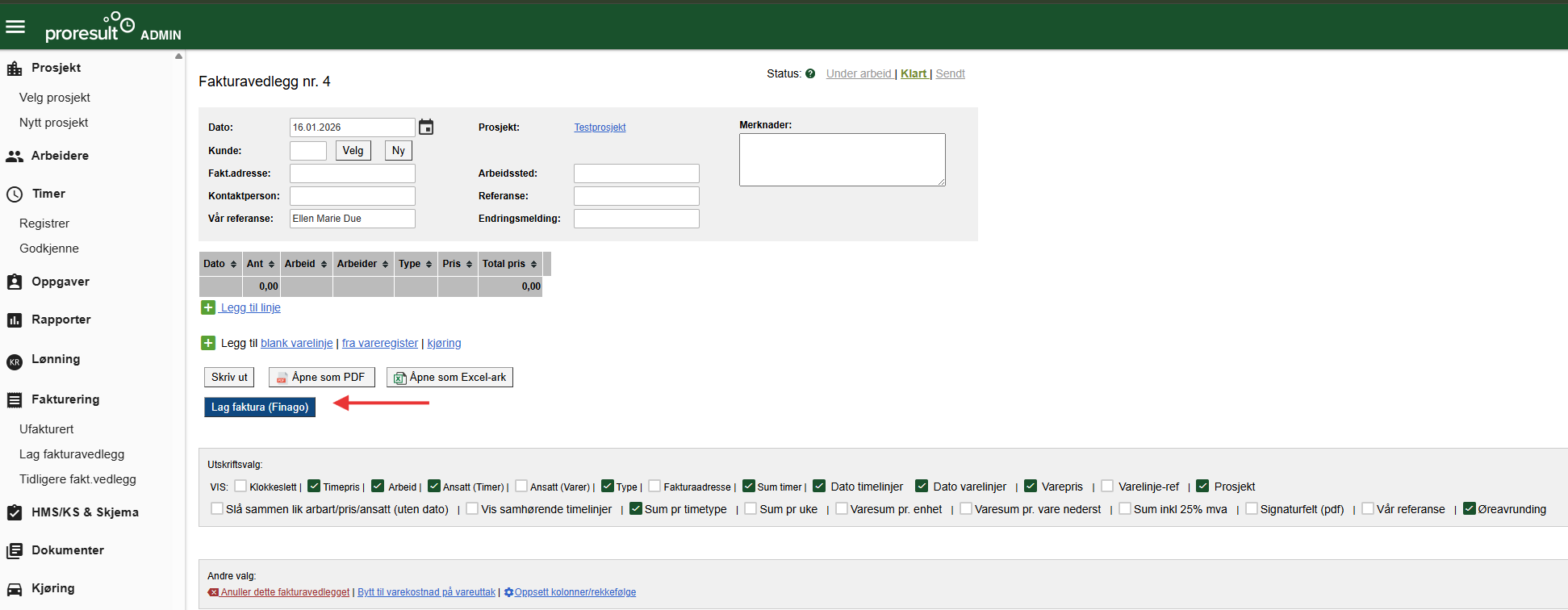Open the Testprosjekt project link
The width and height of the screenshot is (1568, 610).
[x=600, y=127]
